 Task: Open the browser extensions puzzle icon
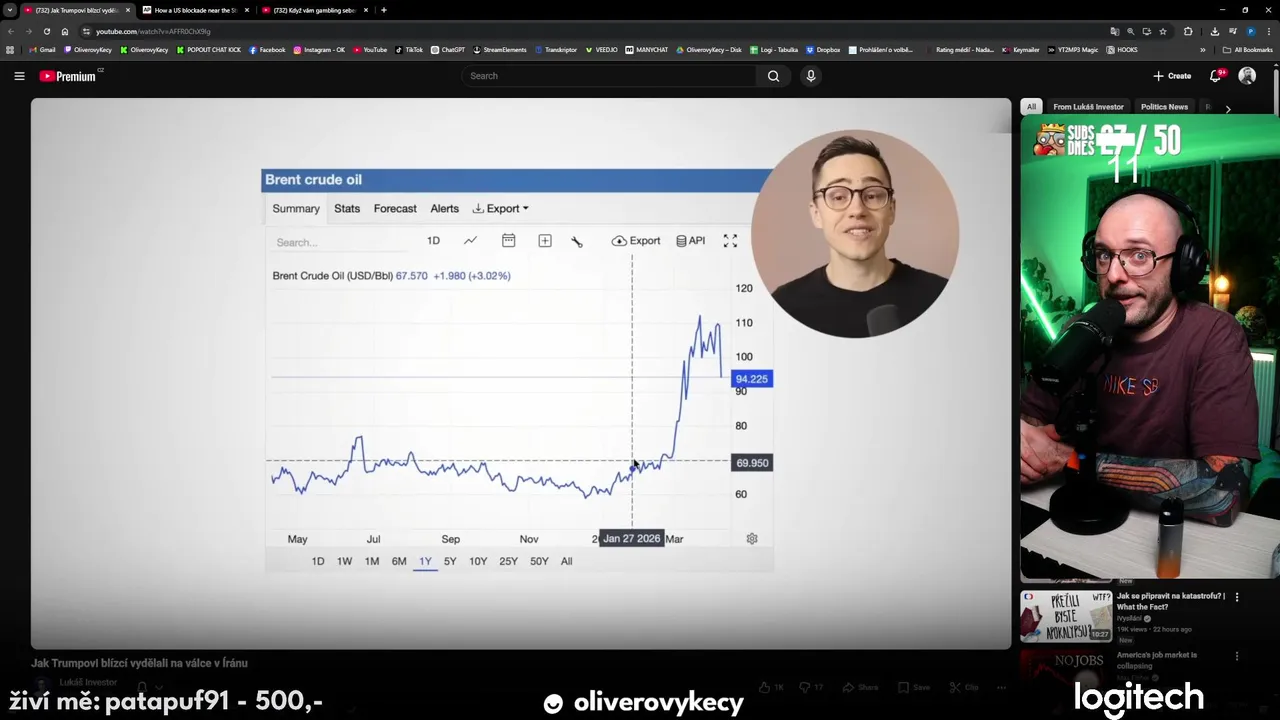pos(1188,31)
